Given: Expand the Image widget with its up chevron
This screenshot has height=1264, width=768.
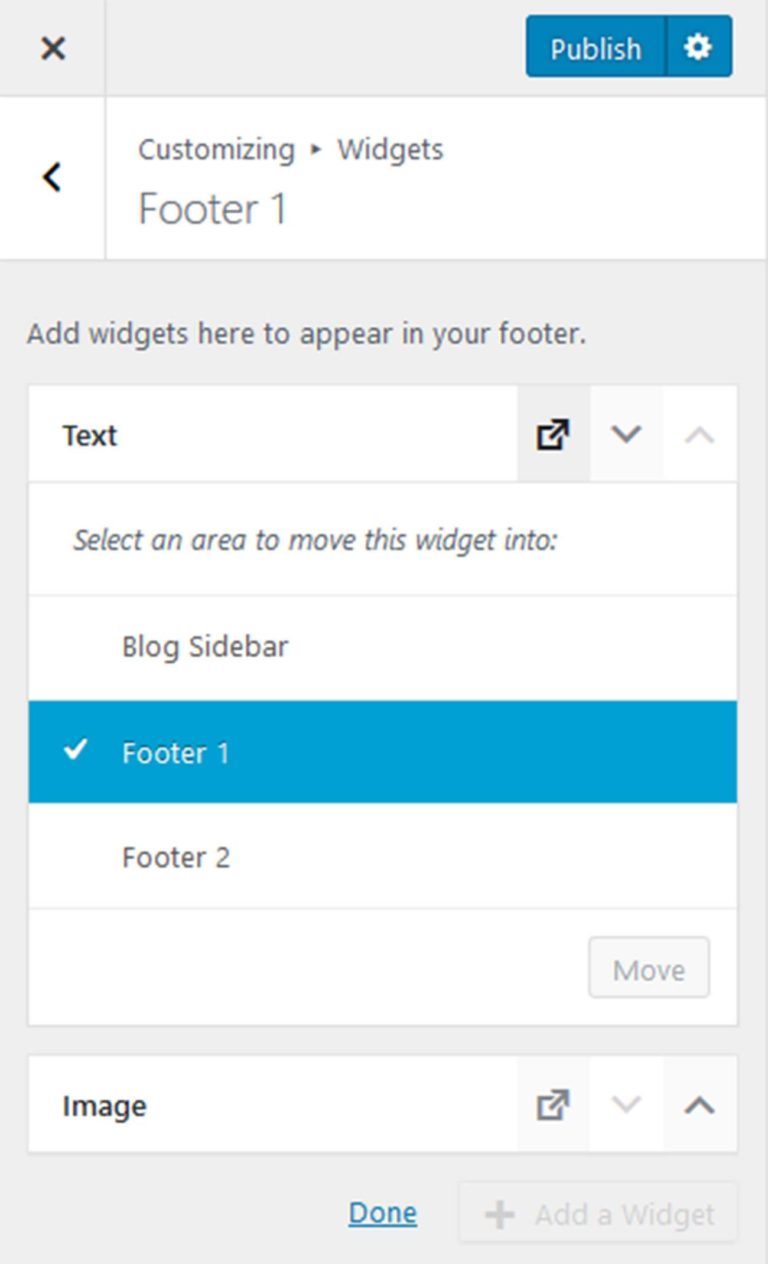Looking at the screenshot, I should (x=698, y=1105).
